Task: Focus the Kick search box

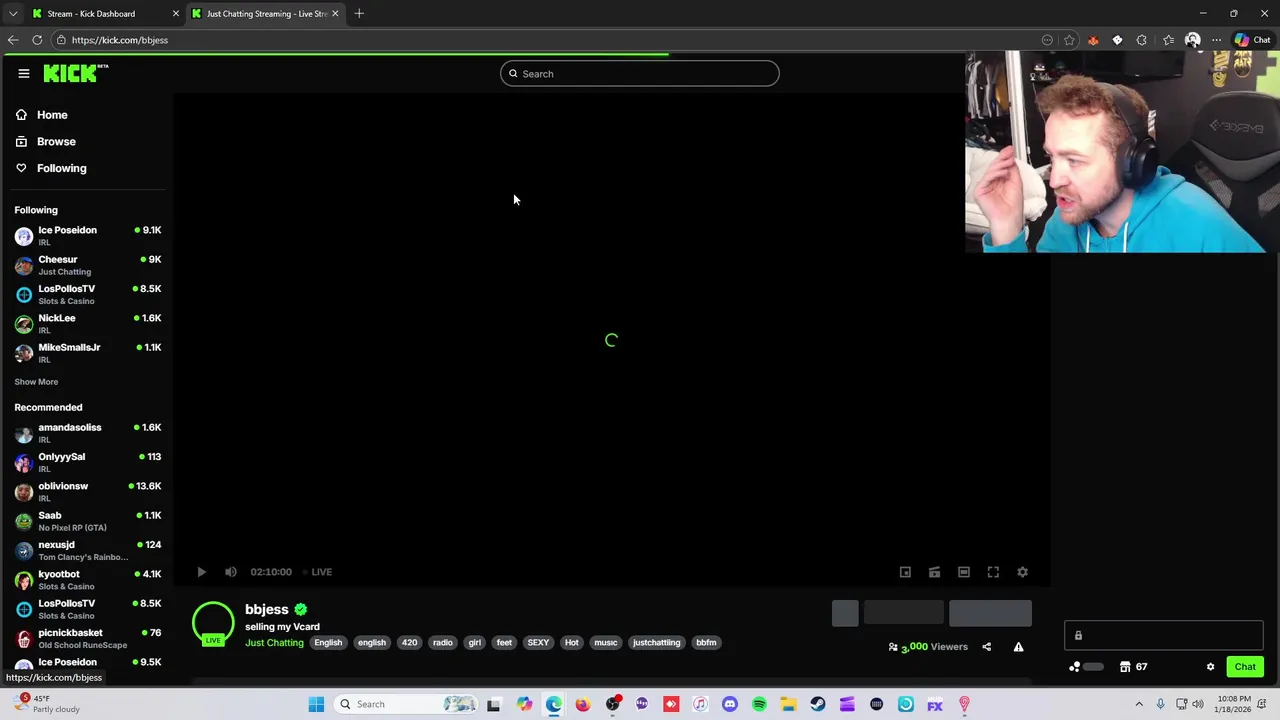Action: (x=639, y=73)
